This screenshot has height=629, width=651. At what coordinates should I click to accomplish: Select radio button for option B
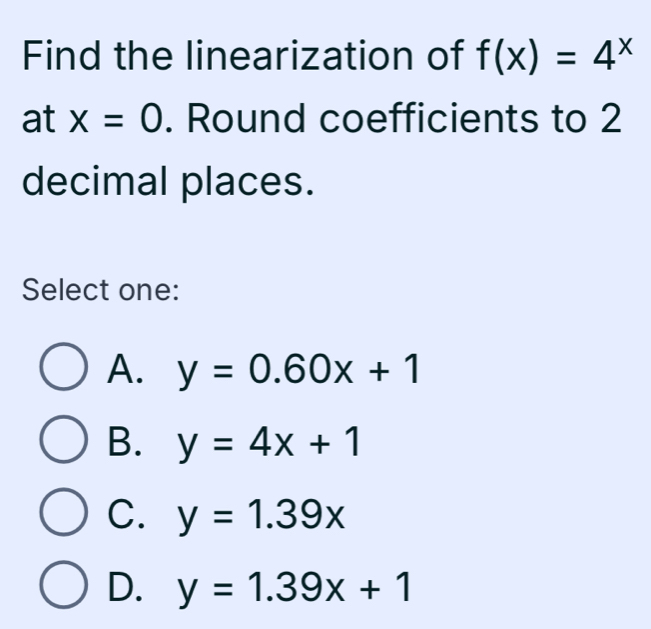tap(64, 439)
